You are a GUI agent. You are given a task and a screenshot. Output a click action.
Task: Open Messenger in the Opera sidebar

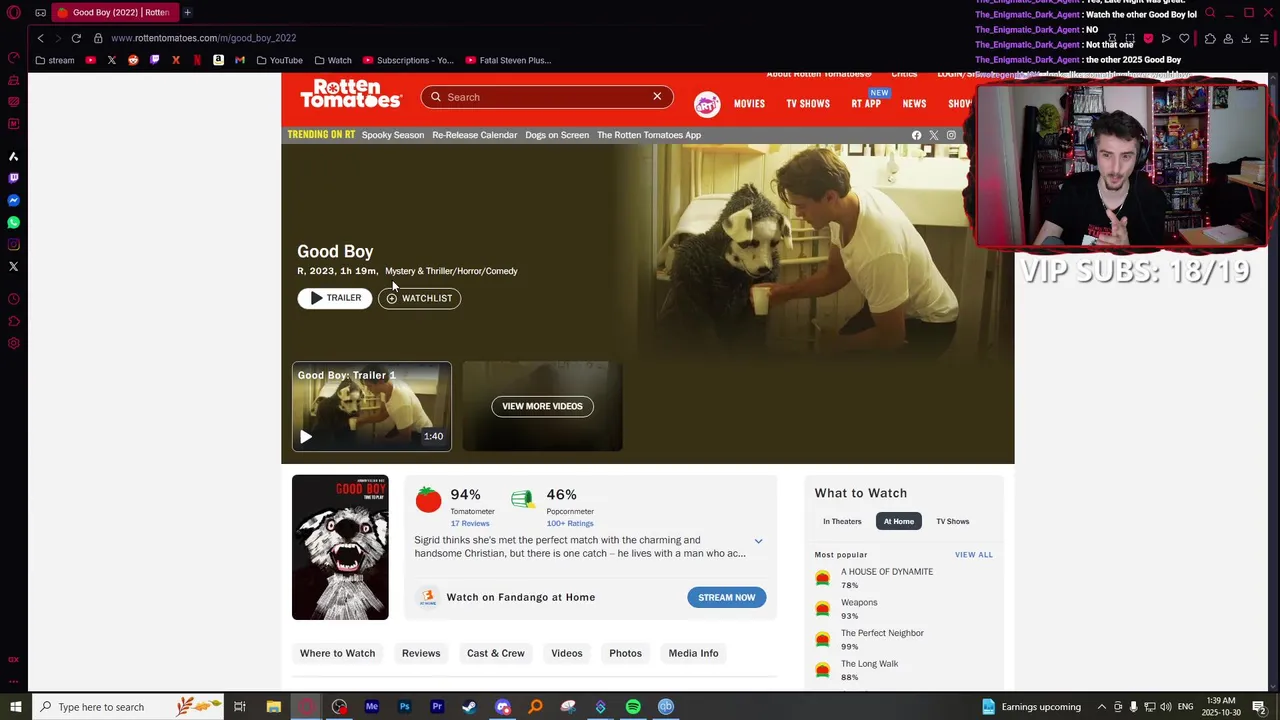tap(14, 200)
